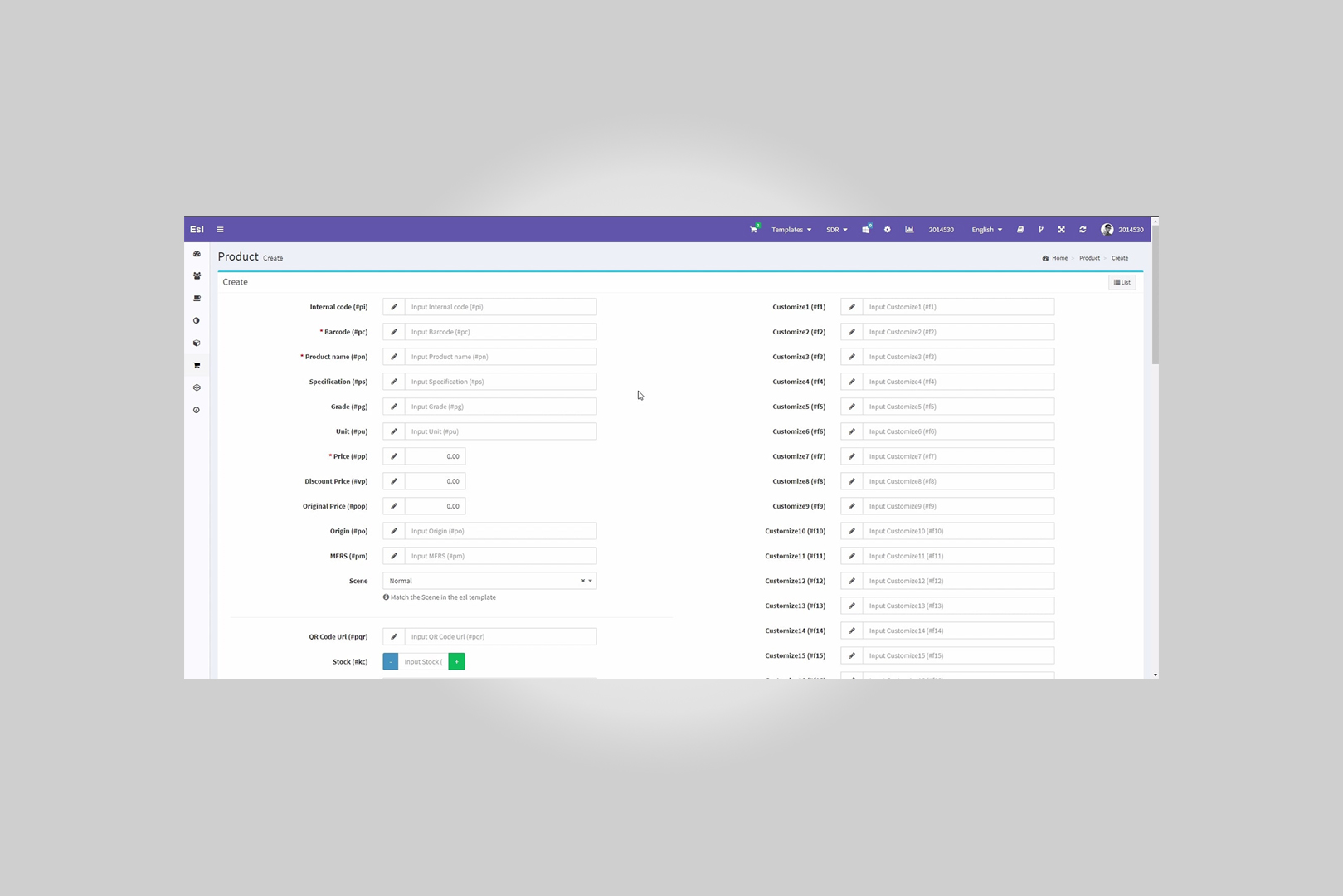Click pencil icon beside QR Code Url field

[394, 637]
